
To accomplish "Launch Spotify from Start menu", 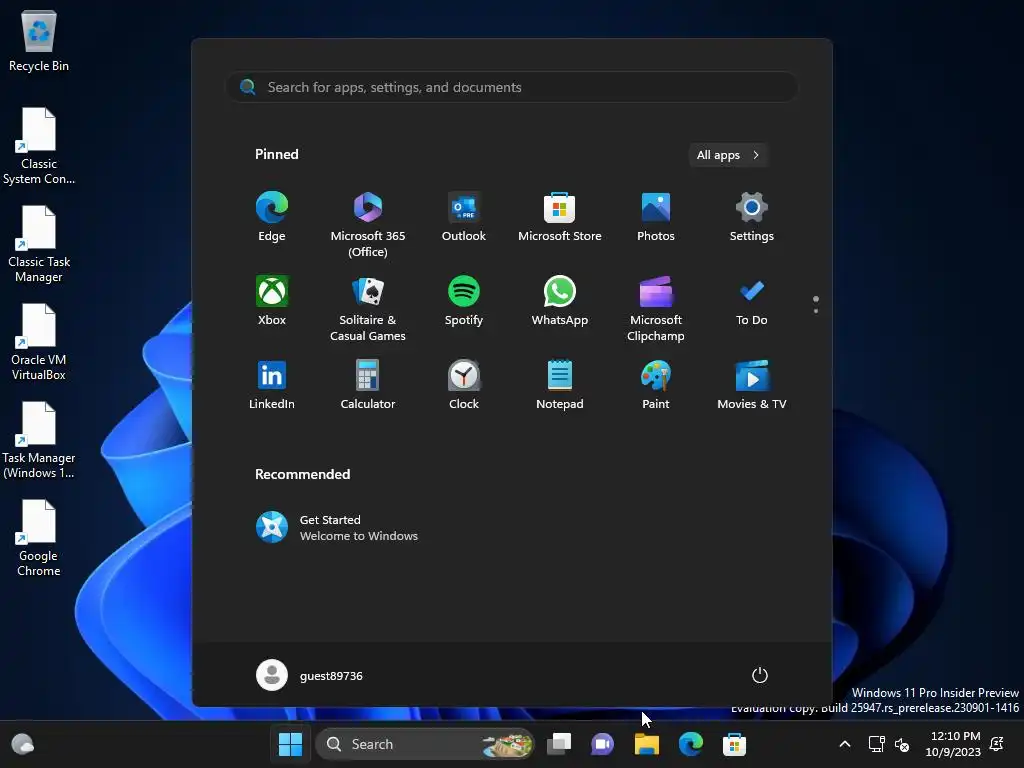I will coord(464,301).
